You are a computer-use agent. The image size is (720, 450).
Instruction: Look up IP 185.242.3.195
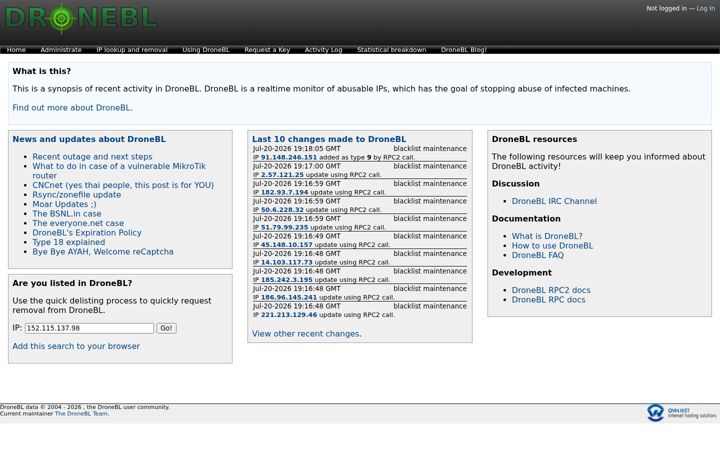[287, 280]
